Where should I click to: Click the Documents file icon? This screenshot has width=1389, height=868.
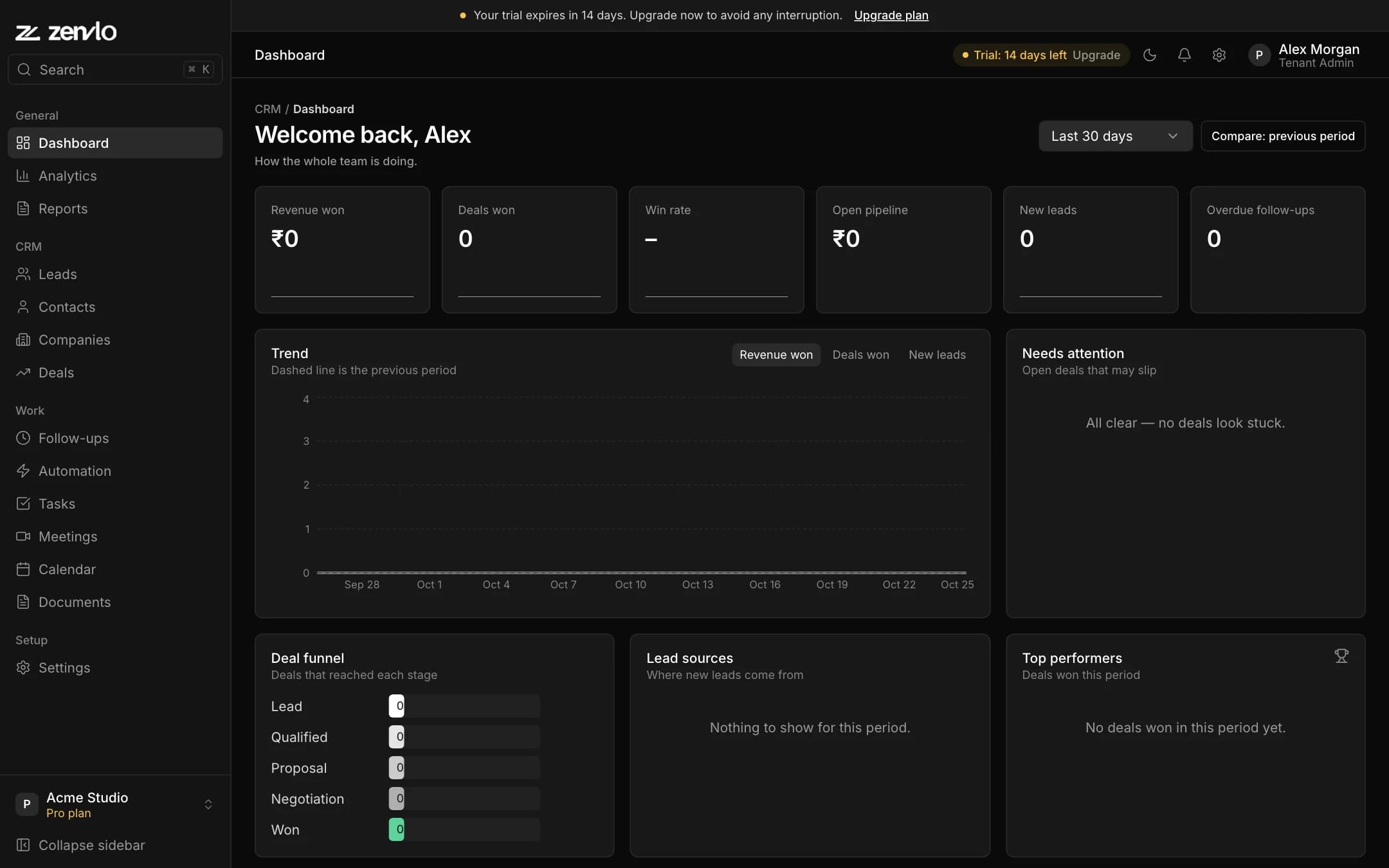(23, 602)
